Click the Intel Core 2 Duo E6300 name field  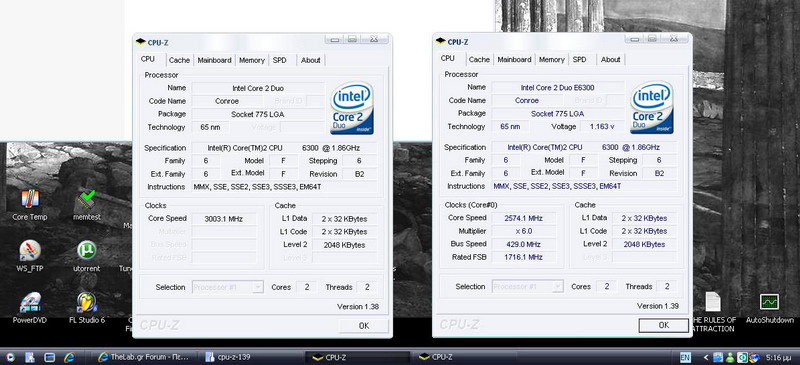(557, 88)
